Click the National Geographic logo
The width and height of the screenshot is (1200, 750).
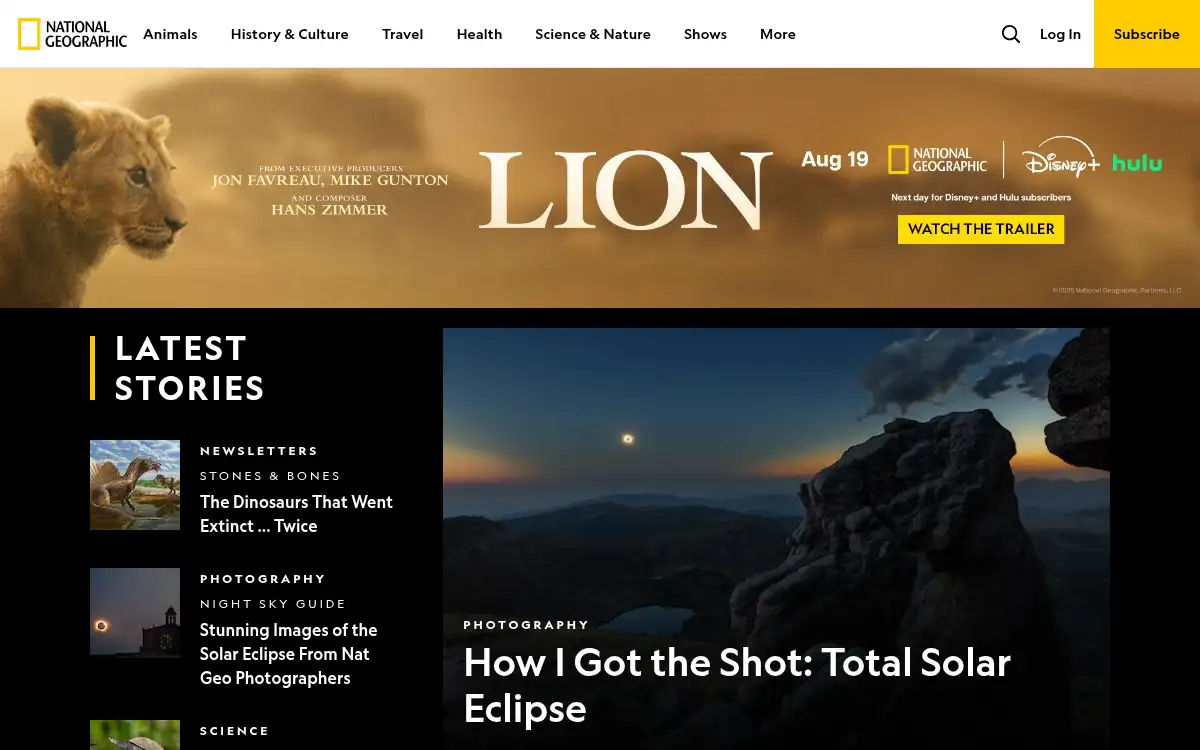(72, 34)
